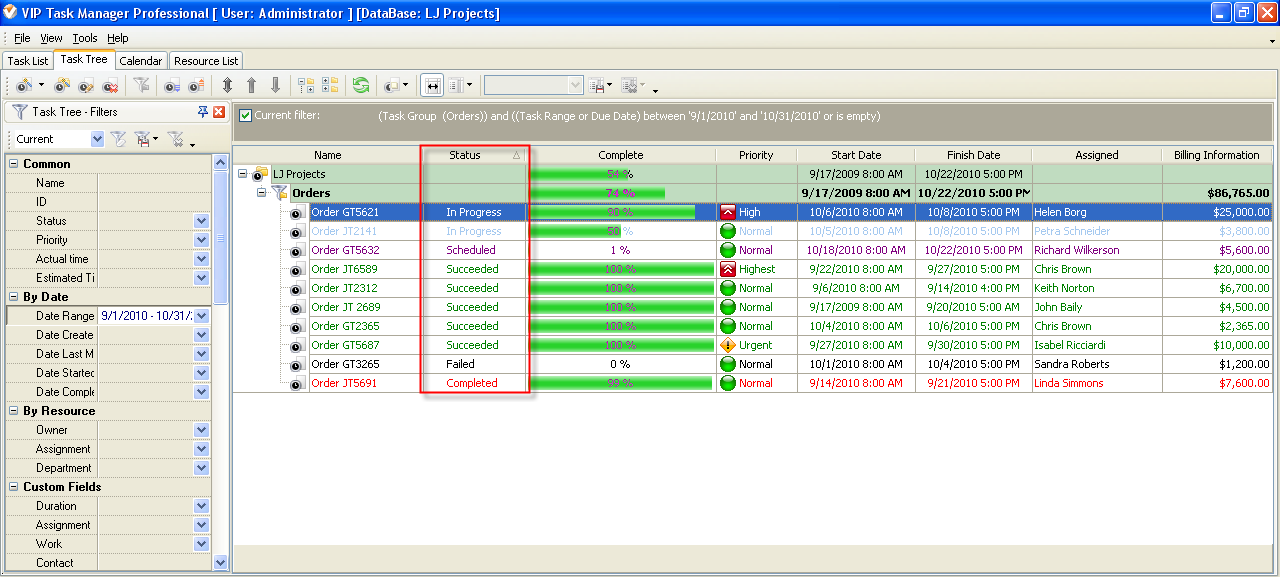Collapse the LJ Projects tree node
Screen dimensions: 1280x577
pyautogui.click(x=242, y=174)
